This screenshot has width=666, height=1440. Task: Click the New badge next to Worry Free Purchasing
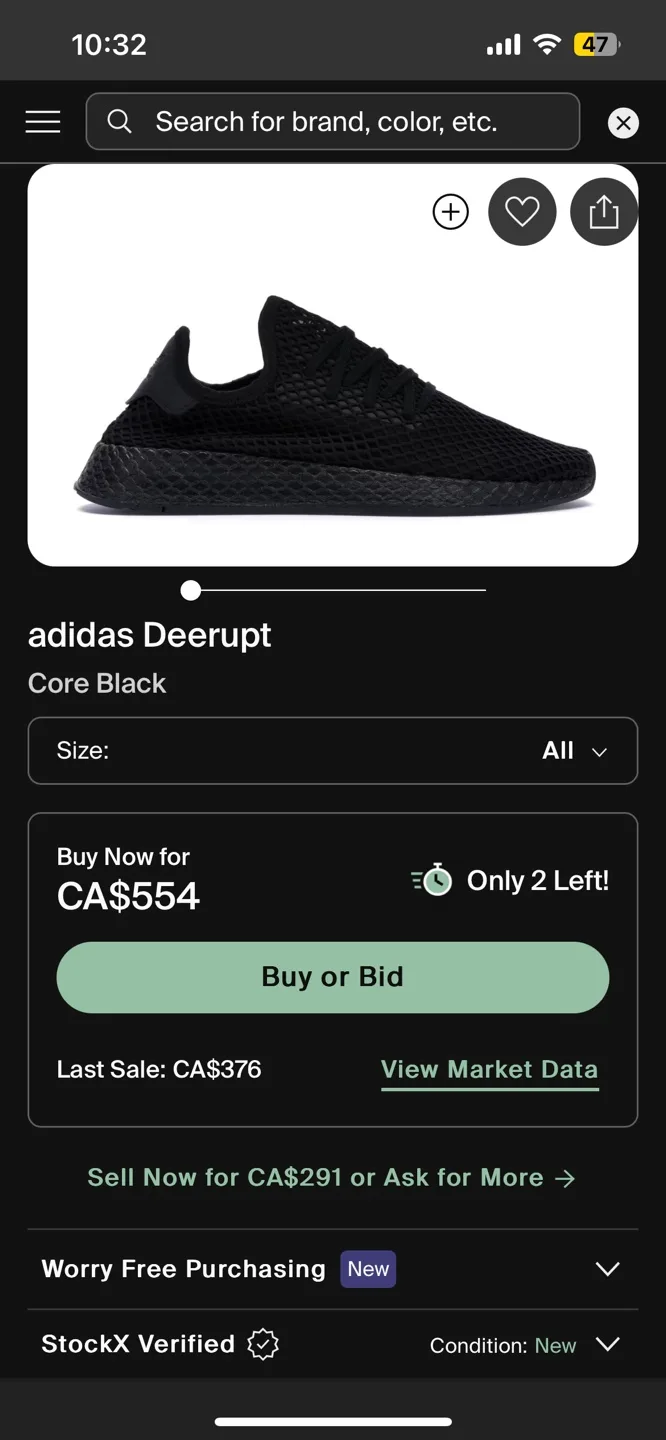367,1268
